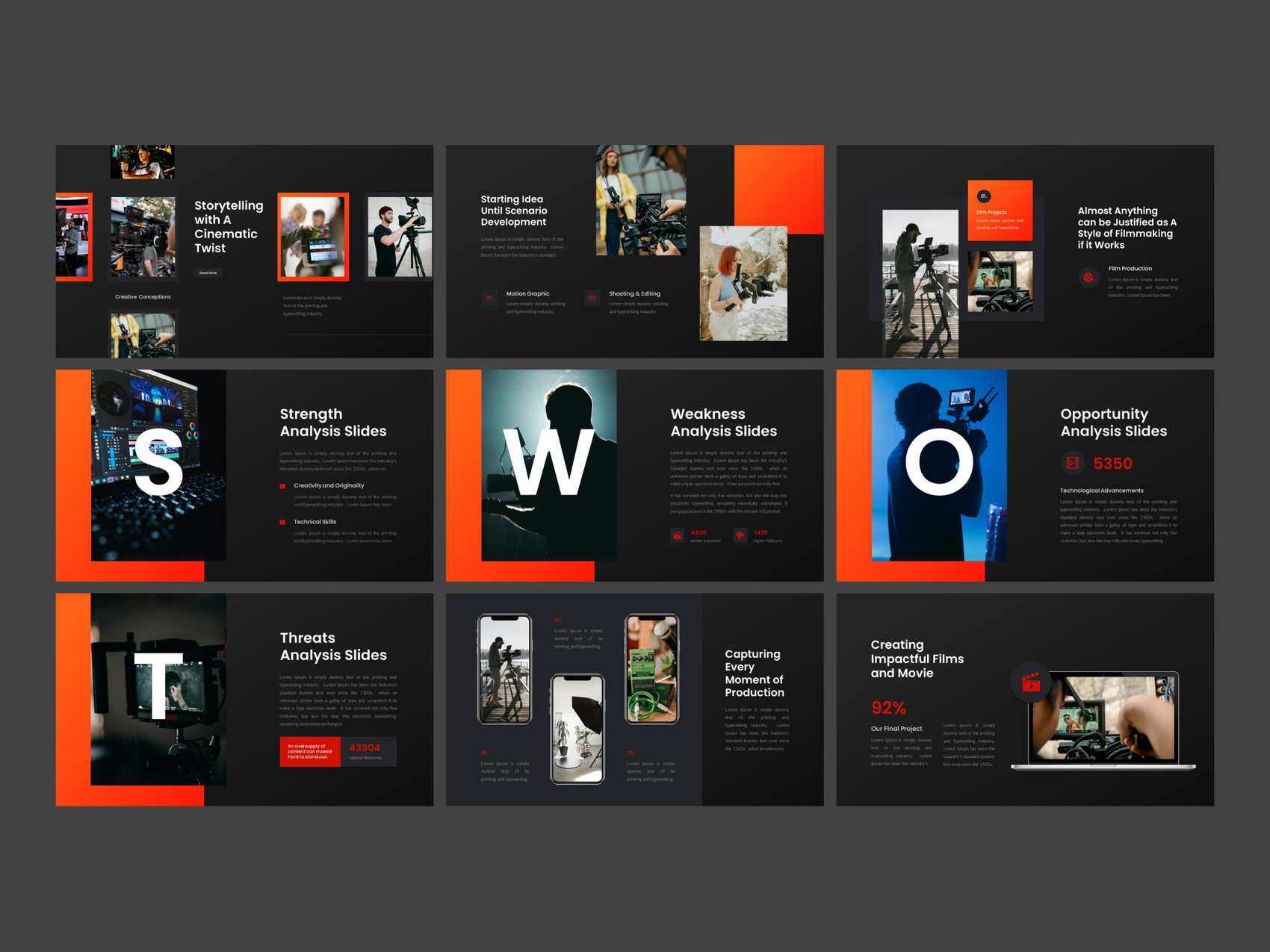Click the Creating Impactful Films and Movie heading
This screenshot has height=952, width=1270.
917,659
